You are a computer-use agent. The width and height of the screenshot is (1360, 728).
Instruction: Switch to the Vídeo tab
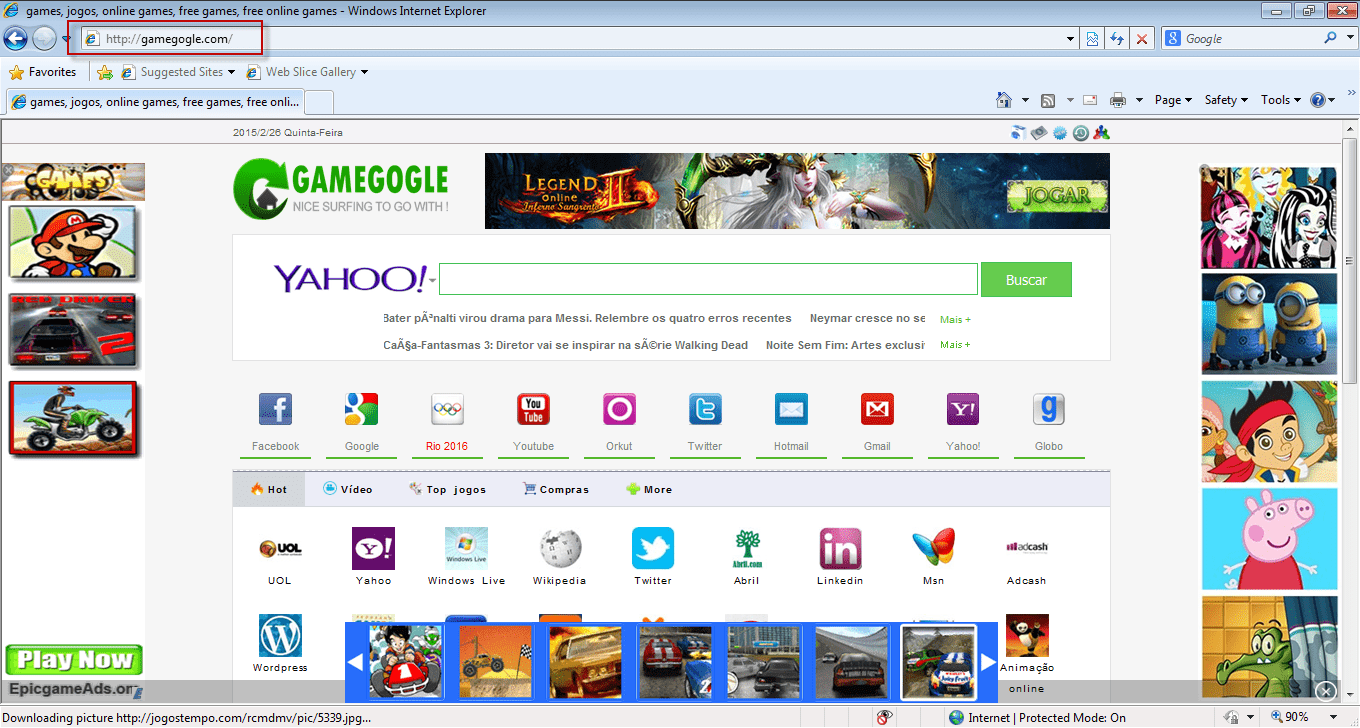348,489
